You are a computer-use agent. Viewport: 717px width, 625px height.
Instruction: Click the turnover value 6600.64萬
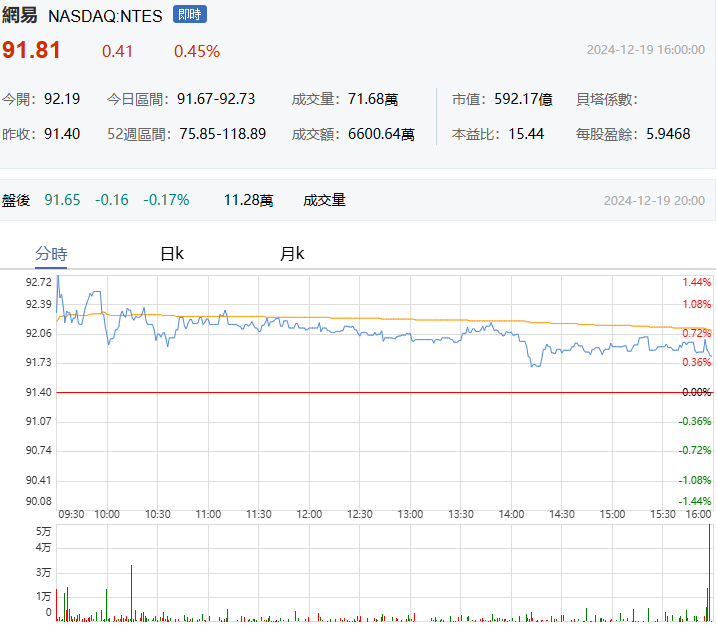point(381,134)
